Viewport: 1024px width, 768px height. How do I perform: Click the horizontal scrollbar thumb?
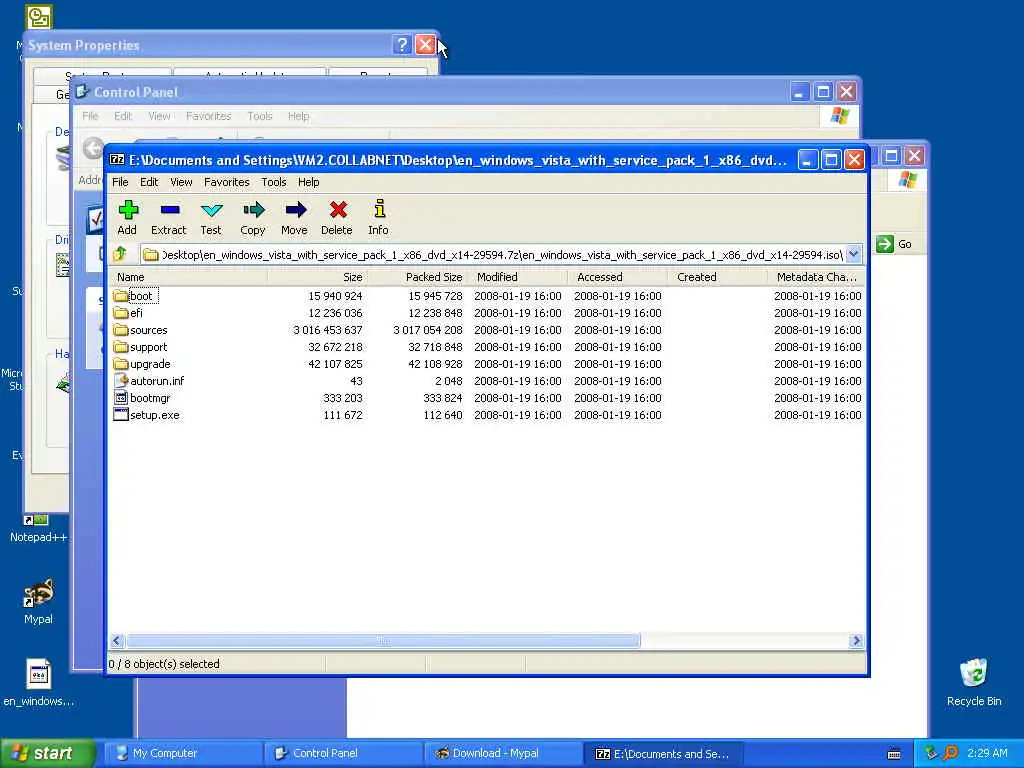pos(383,641)
